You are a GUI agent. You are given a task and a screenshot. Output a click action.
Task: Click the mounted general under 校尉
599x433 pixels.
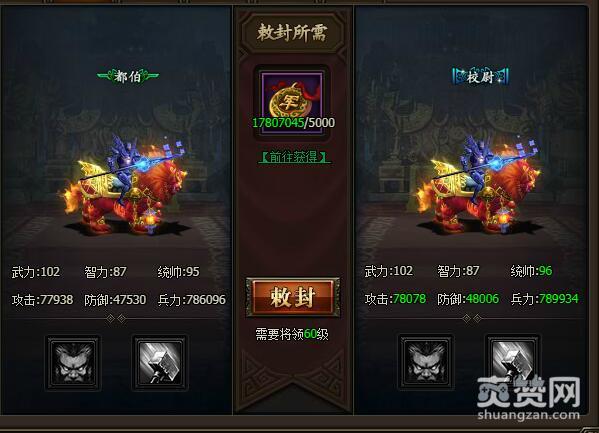[x=479, y=185]
